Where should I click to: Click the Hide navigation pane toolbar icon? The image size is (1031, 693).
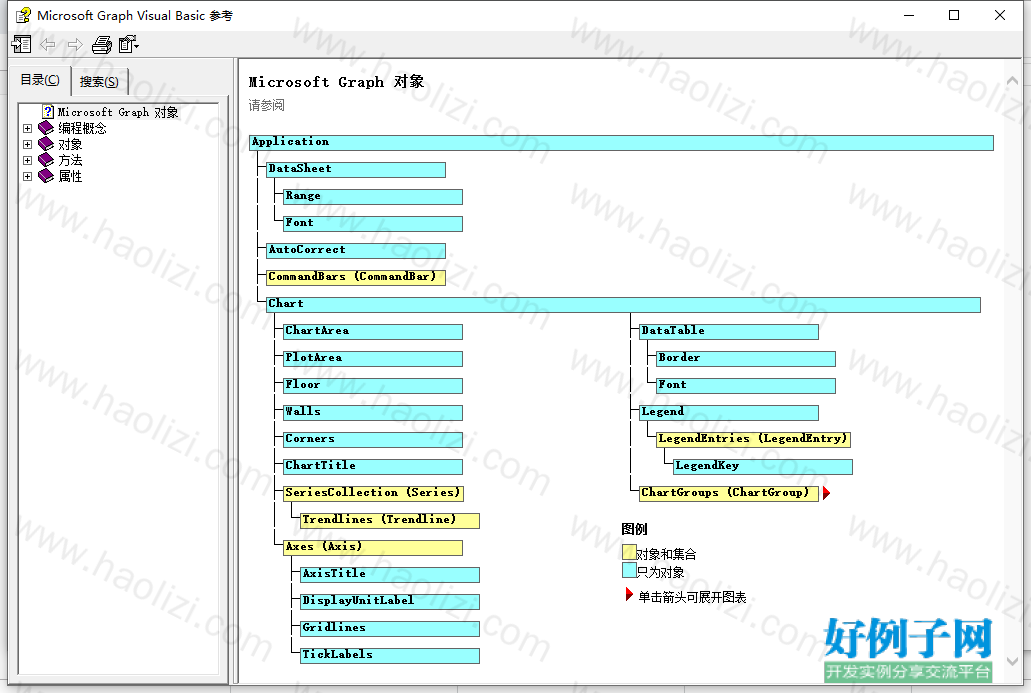point(21,45)
